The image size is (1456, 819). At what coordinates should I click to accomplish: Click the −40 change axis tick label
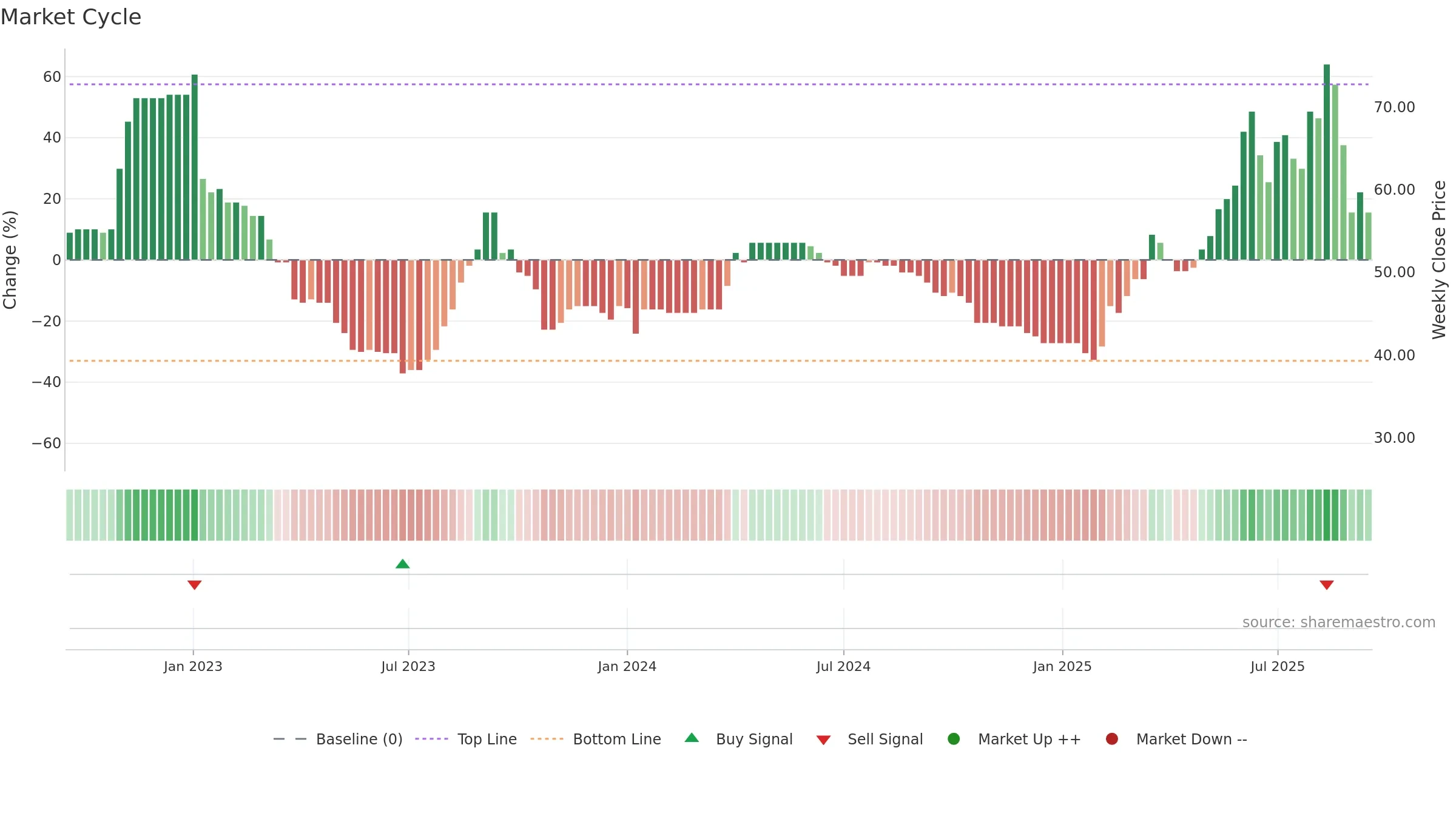47,382
